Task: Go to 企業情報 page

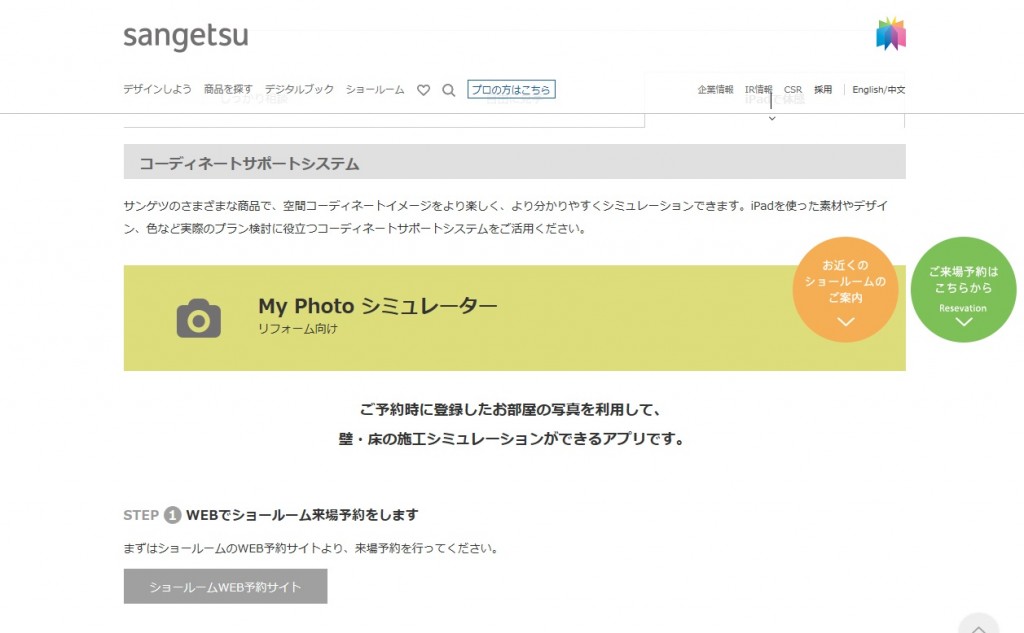Action: point(715,89)
